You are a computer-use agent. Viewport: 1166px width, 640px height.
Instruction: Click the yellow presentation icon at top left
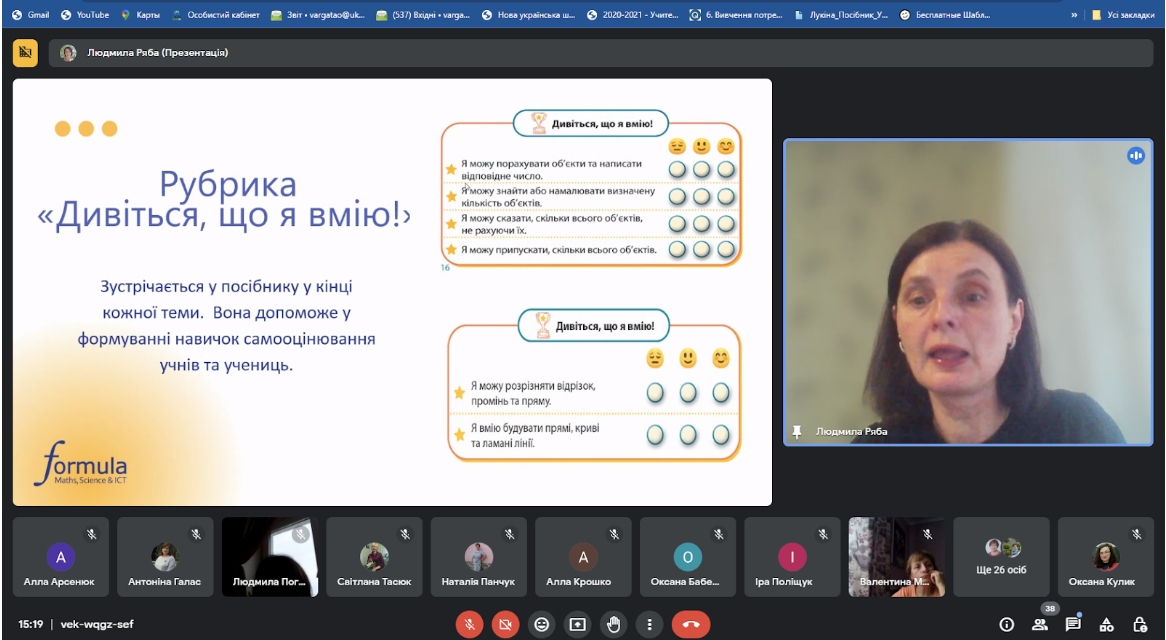pos(25,53)
